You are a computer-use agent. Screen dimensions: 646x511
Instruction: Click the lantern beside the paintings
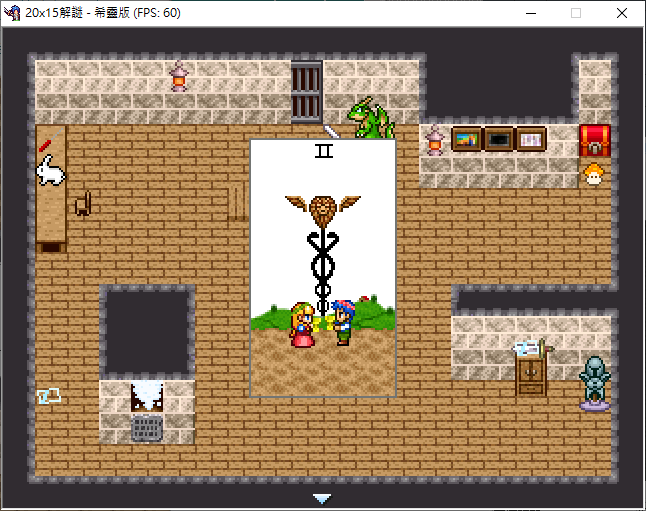pos(435,140)
